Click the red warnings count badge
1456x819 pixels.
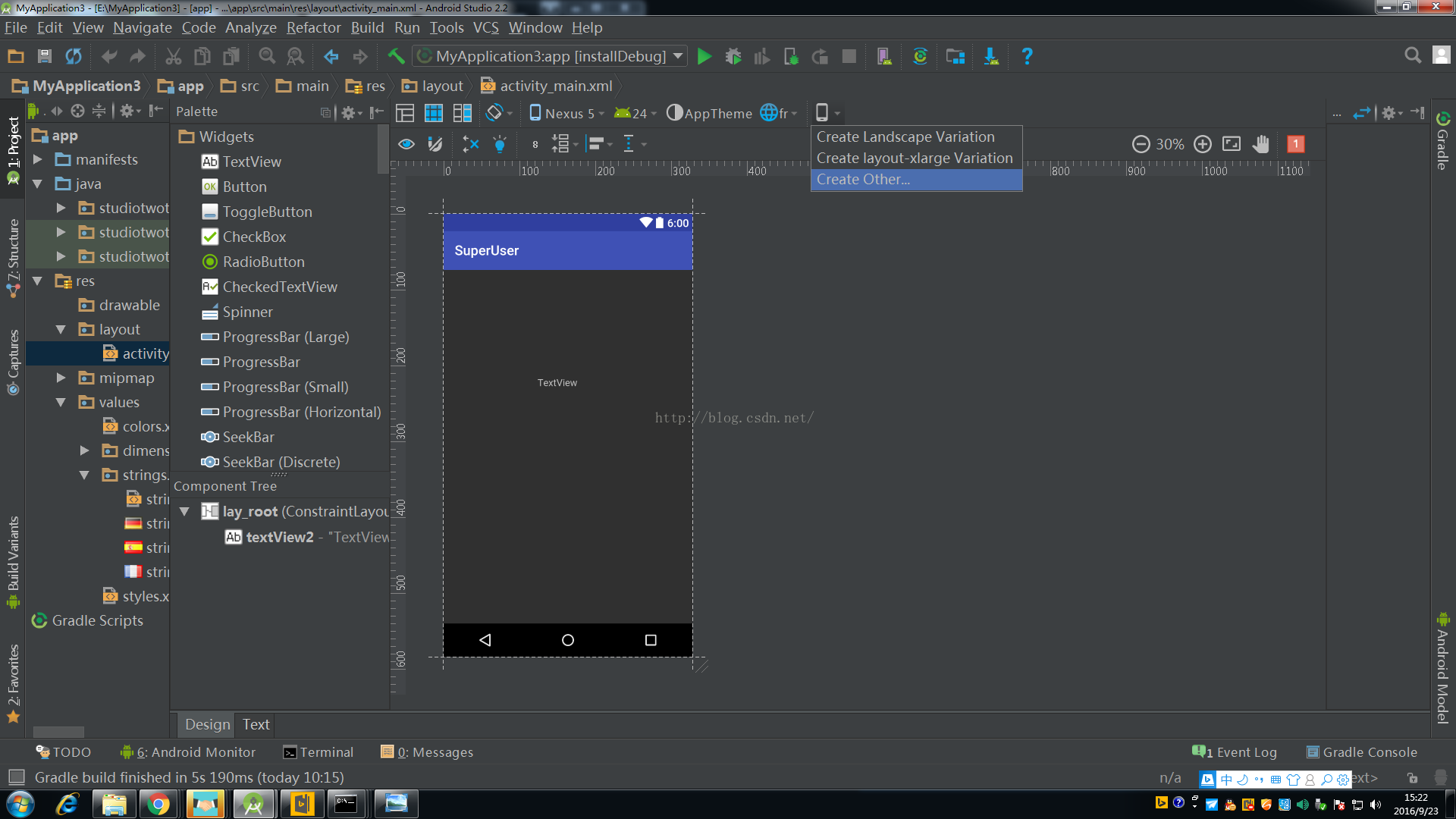click(x=1296, y=144)
